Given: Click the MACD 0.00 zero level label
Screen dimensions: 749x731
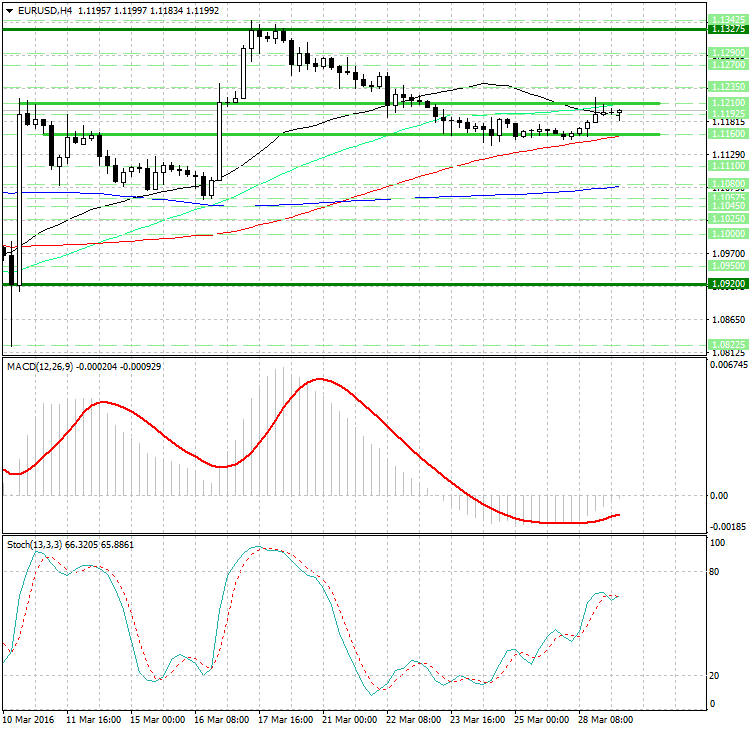Looking at the screenshot, I should point(719,495).
